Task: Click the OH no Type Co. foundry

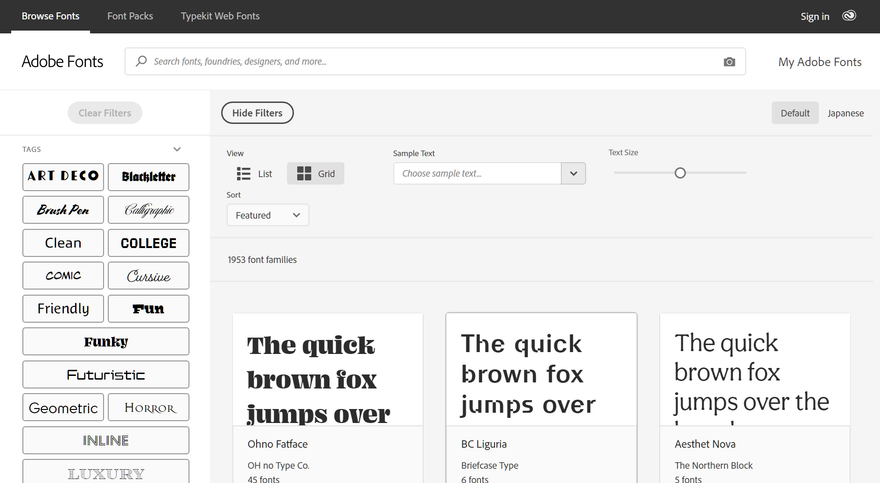Action: point(278,465)
